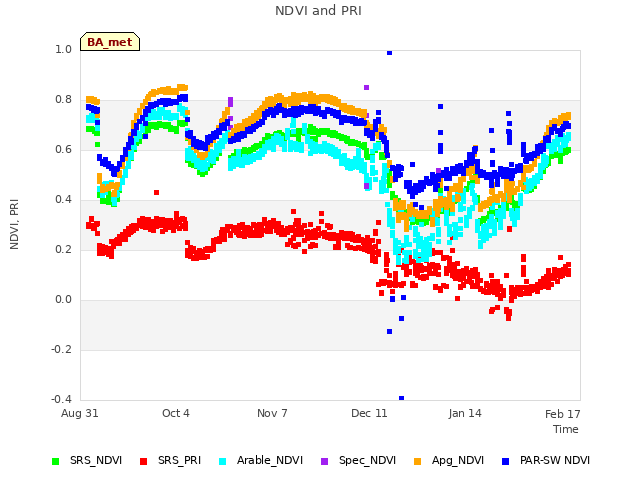The image size is (640, 480).
Task: Click blue outlier point at -0.4 bottom
Action: 402,398
